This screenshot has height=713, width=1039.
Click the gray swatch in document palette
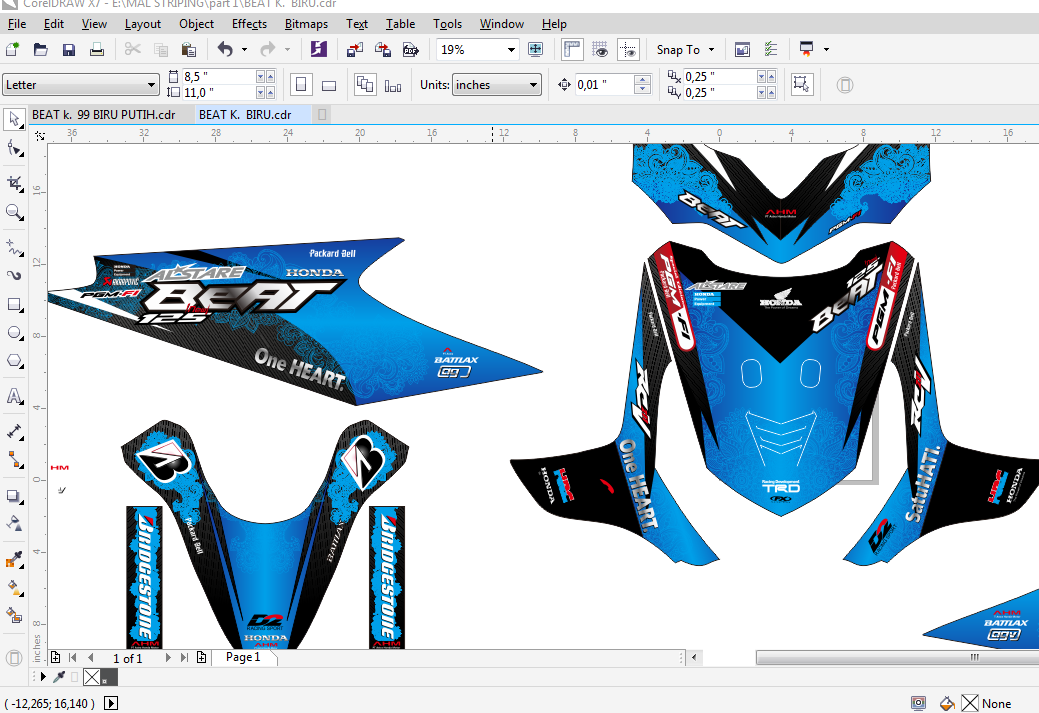[x=109, y=677]
